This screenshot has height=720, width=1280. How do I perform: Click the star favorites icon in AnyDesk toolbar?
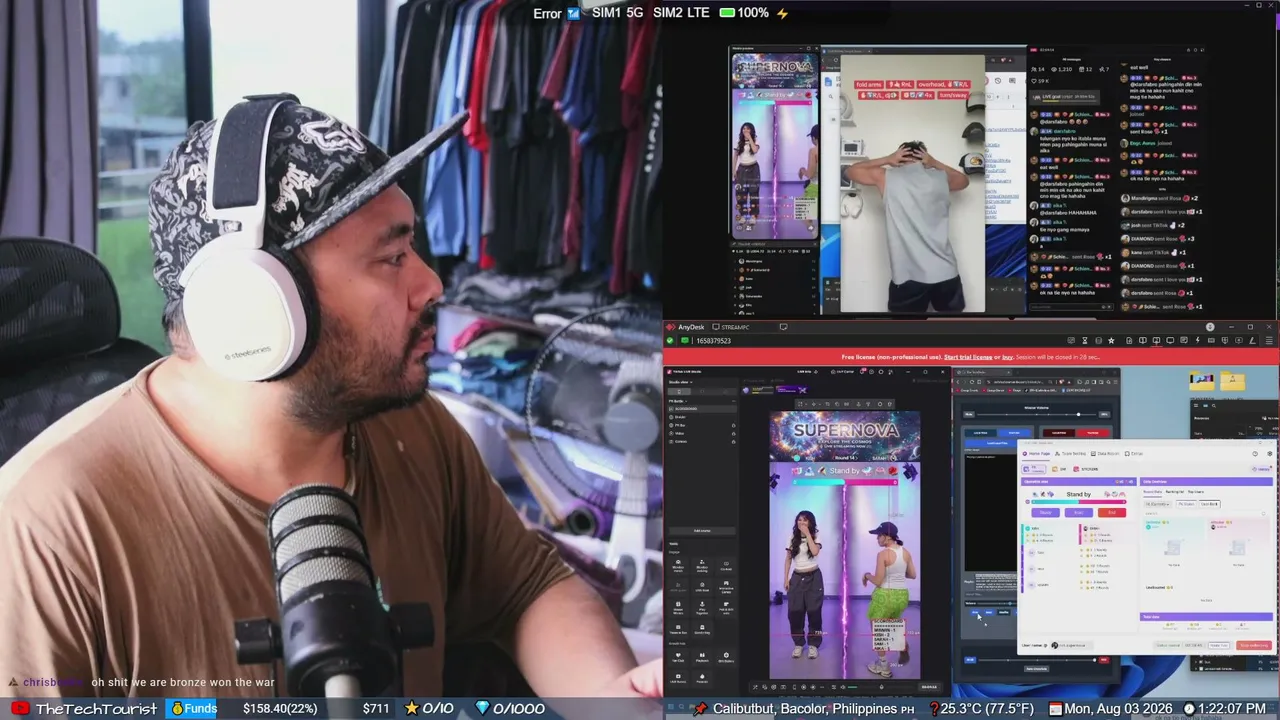click(1111, 341)
